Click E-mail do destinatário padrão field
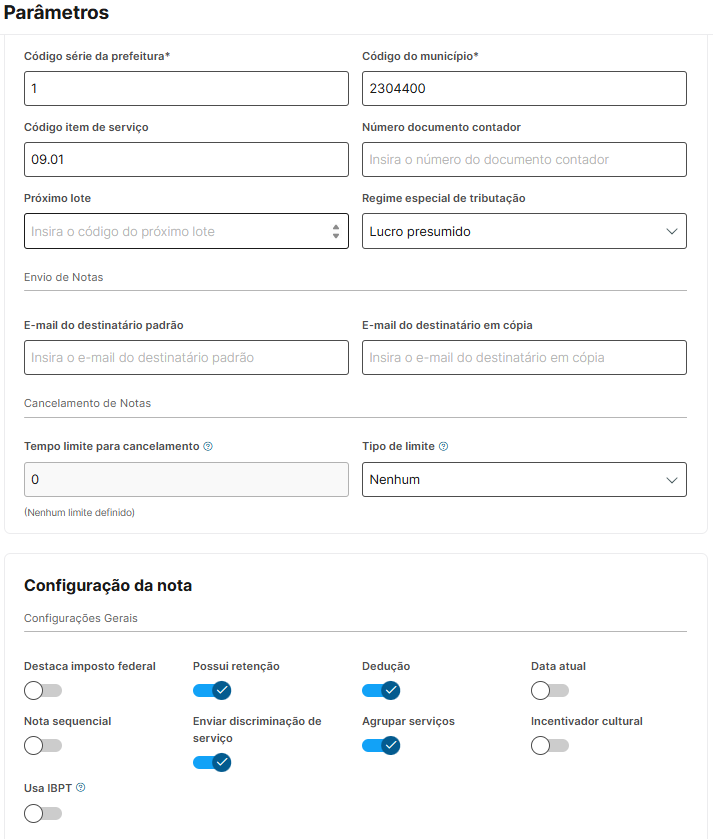Screen dimensions: 713x839 186,358
